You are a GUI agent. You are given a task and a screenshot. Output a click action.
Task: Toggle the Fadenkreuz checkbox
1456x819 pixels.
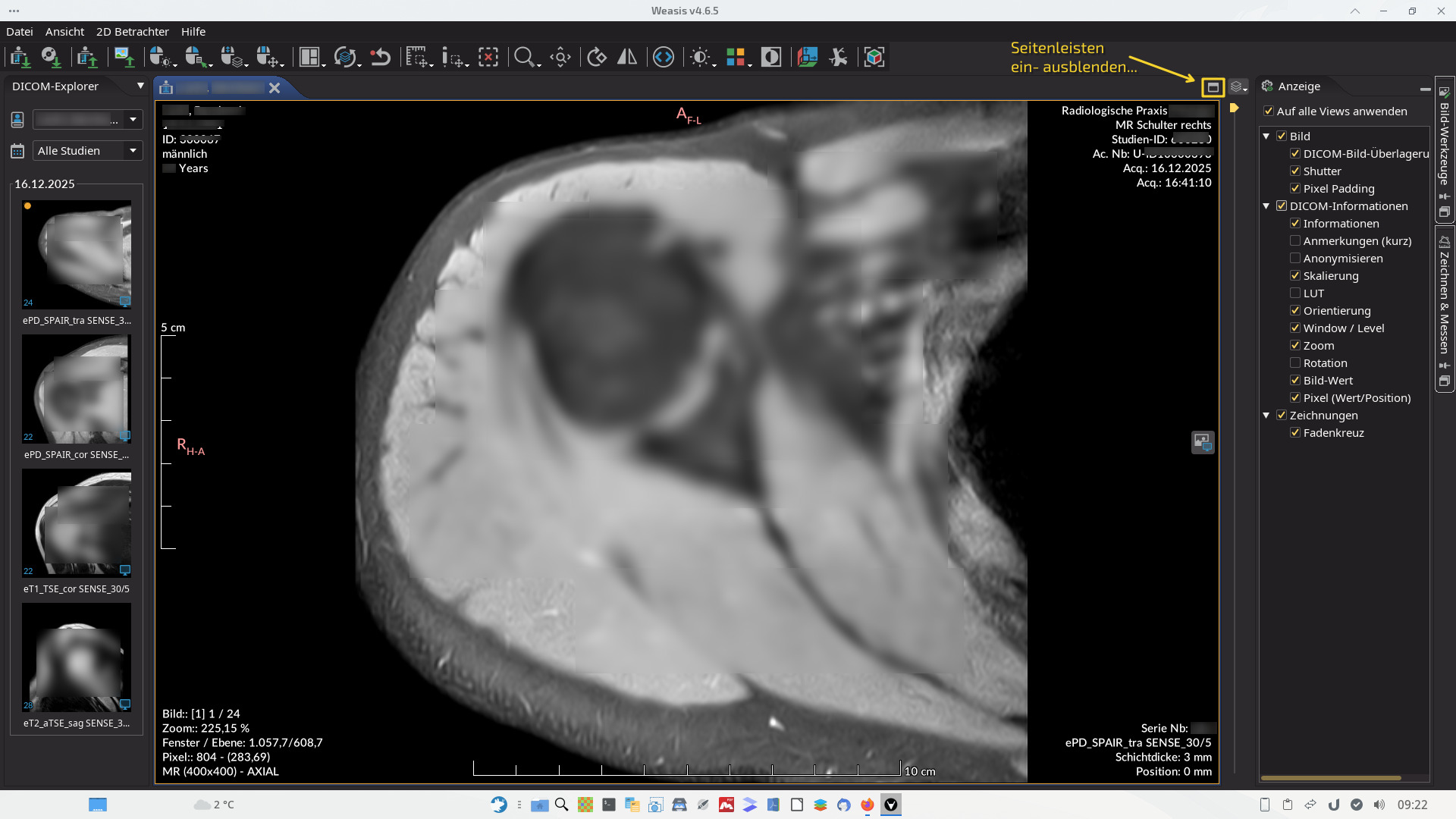pos(1295,433)
